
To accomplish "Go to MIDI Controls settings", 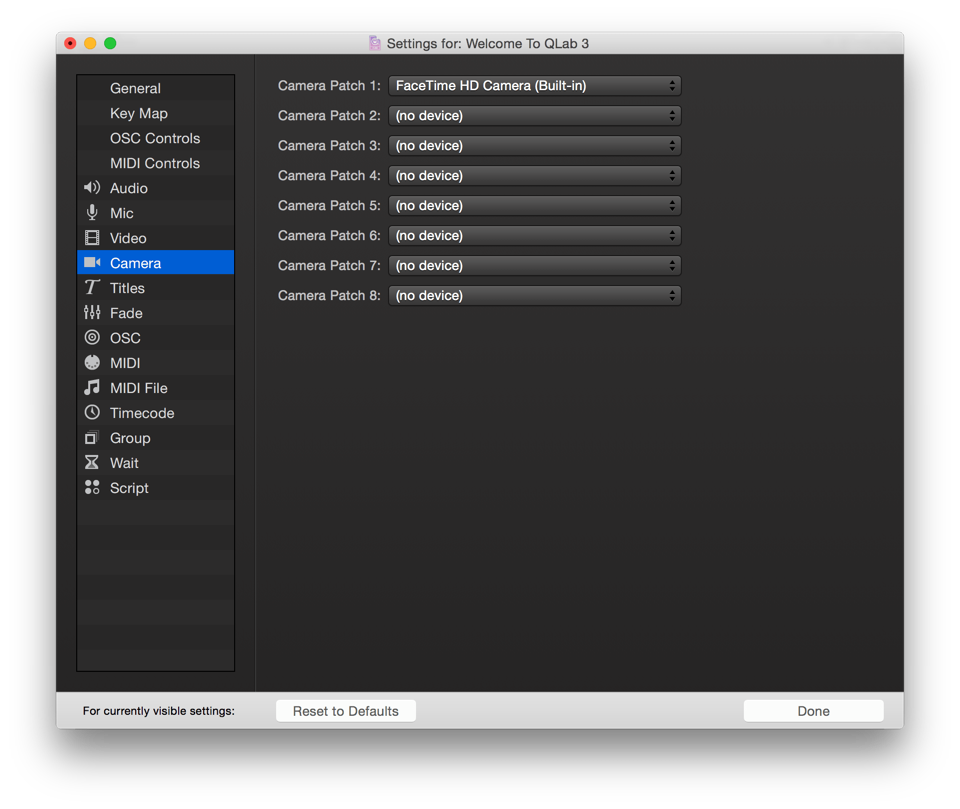I will point(155,163).
